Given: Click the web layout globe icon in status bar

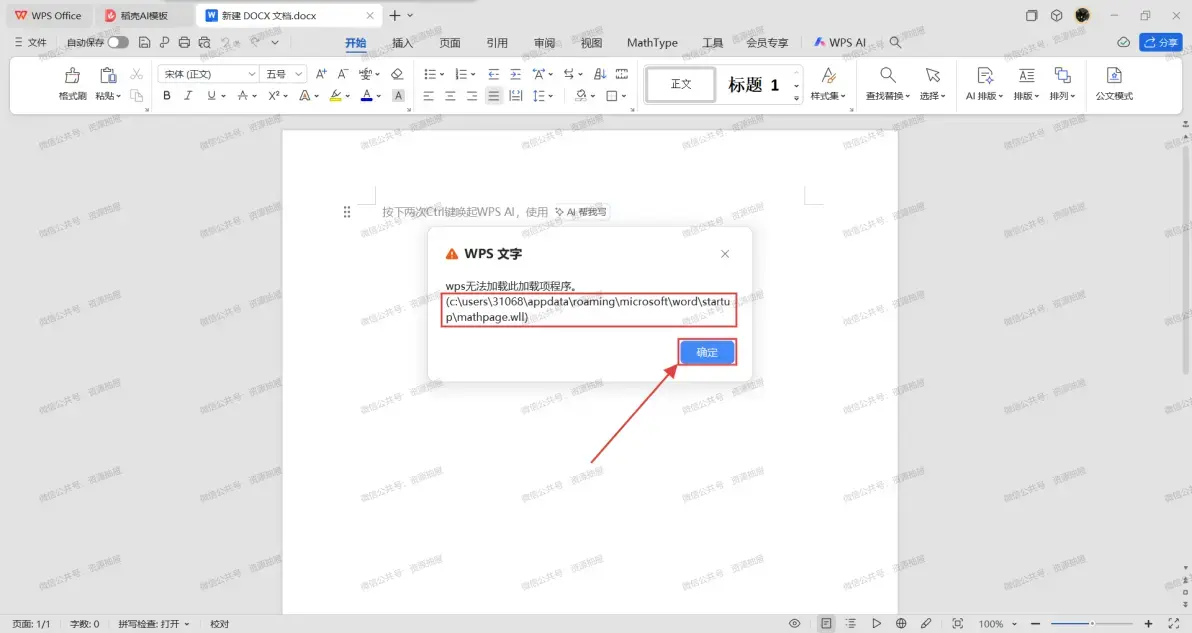Looking at the screenshot, I should (901, 623).
